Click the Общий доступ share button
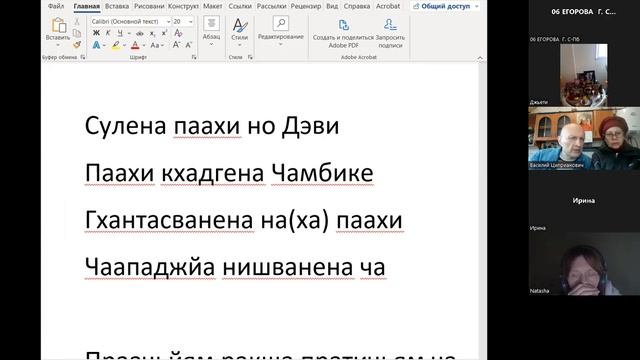Screen dimensions: 640x360 click(445, 6)
